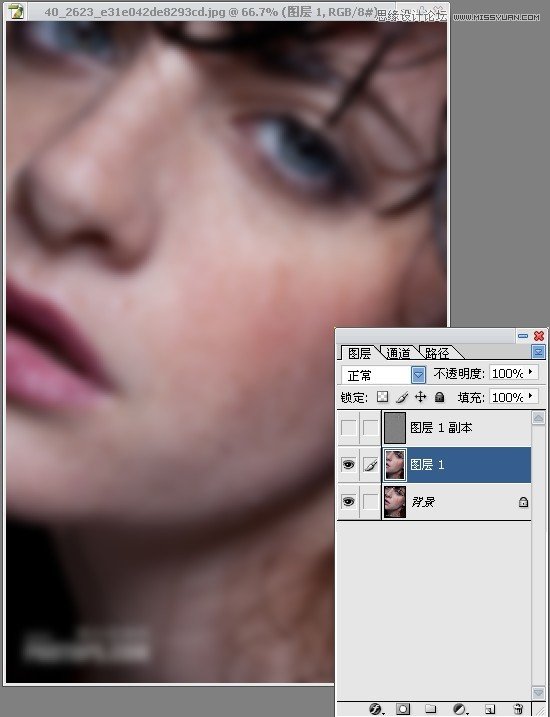Image resolution: width=550 pixels, height=717 pixels.
Task: Switch to the 路径 tab
Action: [437, 353]
